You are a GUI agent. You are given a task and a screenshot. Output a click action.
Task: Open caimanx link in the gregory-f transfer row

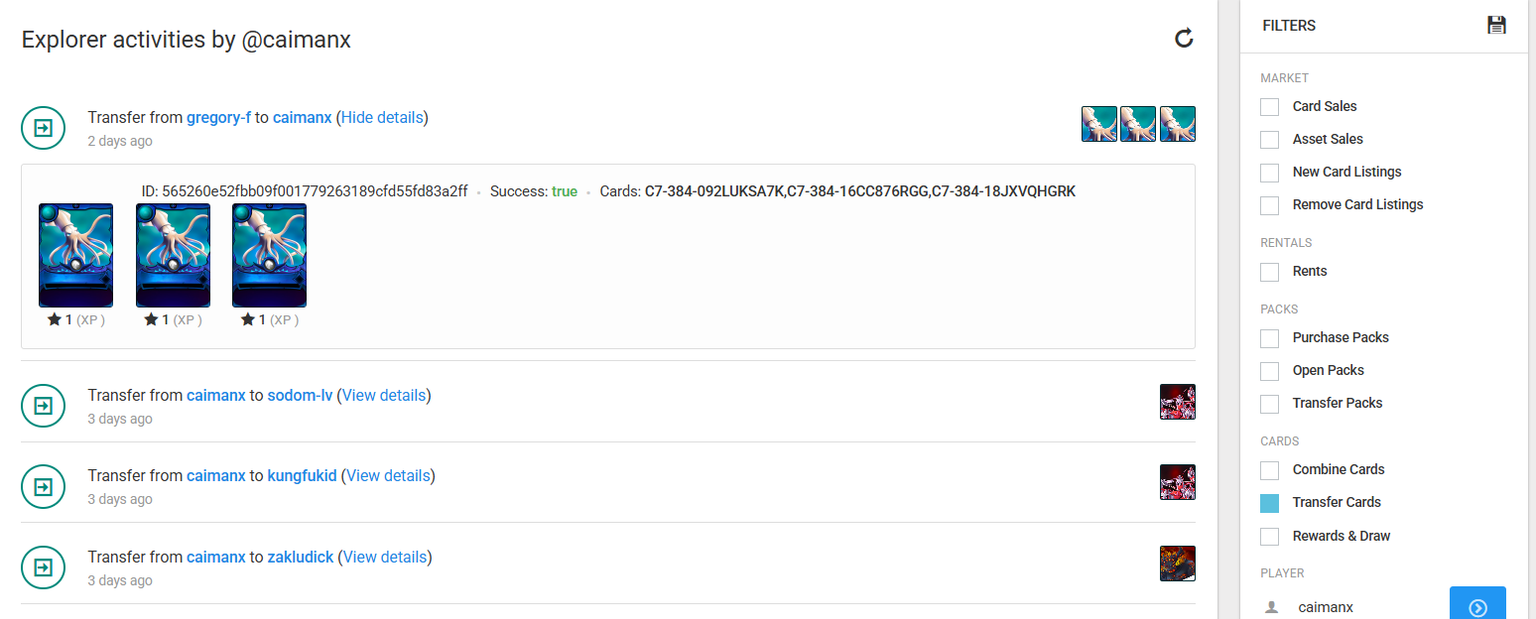pyautogui.click(x=302, y=117)
